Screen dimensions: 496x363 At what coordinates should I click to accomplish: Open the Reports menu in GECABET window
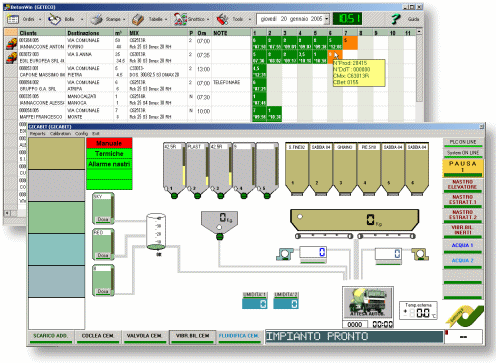tap(37, 134)
